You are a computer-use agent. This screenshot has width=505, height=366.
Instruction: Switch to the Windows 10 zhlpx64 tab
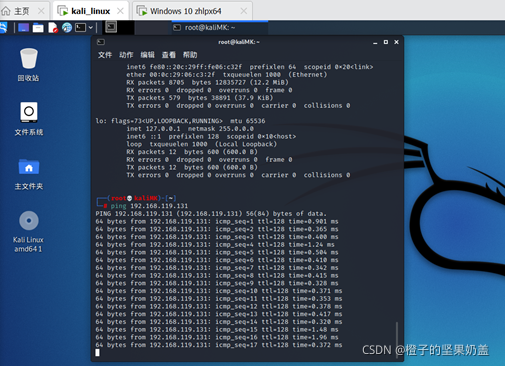point(185,11)
